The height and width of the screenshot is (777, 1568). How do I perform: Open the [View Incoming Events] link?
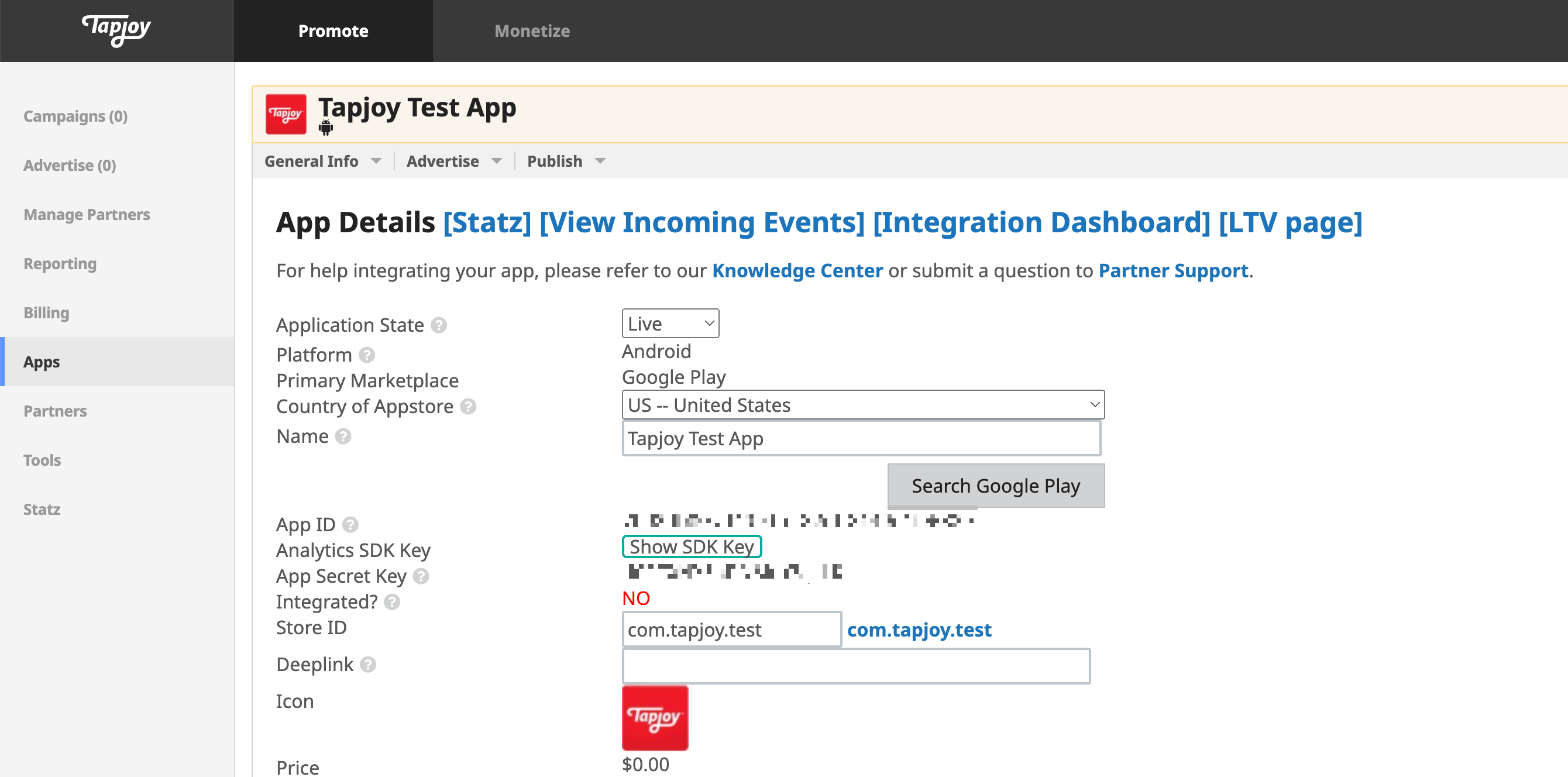[702, 223]
